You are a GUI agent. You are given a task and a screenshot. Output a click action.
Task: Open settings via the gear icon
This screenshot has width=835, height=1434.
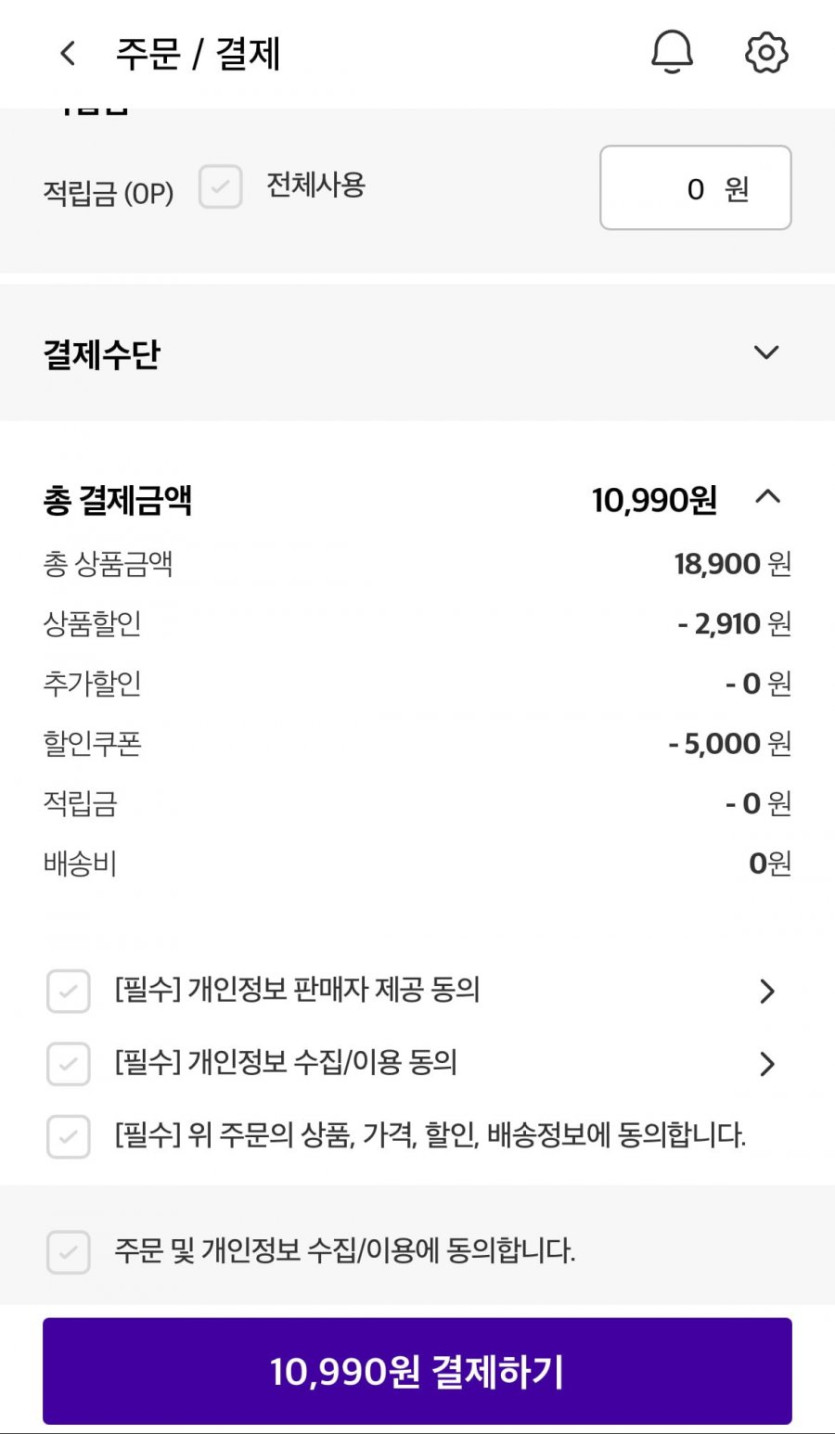[x=767, y=52]
